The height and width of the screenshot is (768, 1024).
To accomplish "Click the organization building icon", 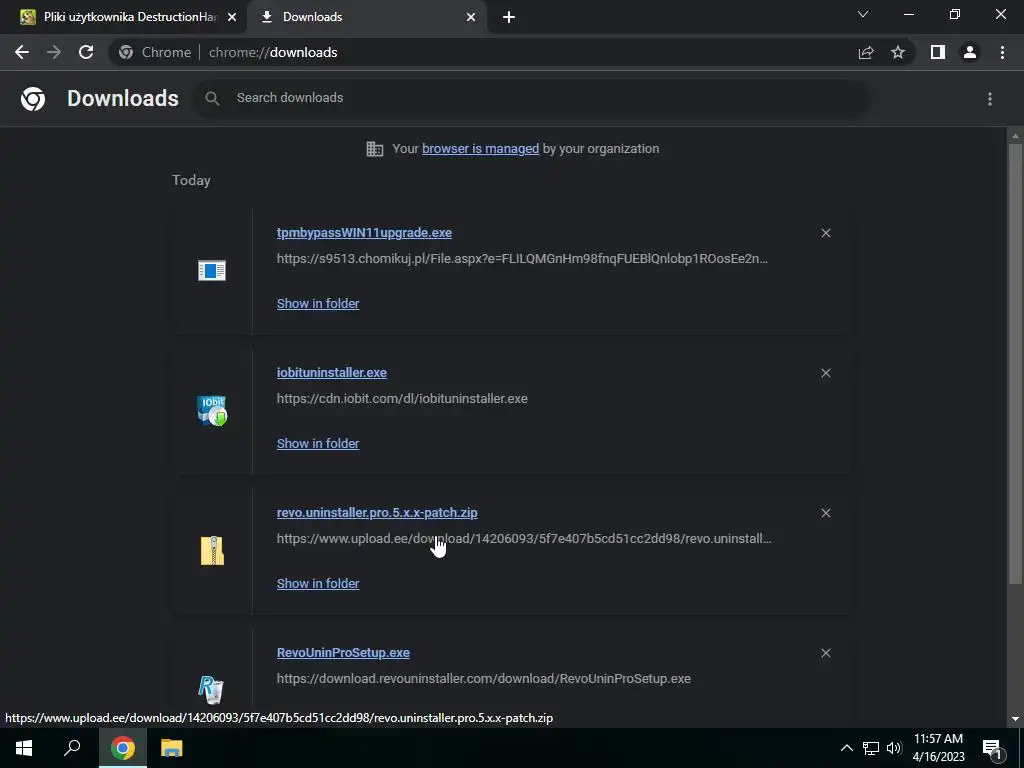I will (x=375, y=149).
